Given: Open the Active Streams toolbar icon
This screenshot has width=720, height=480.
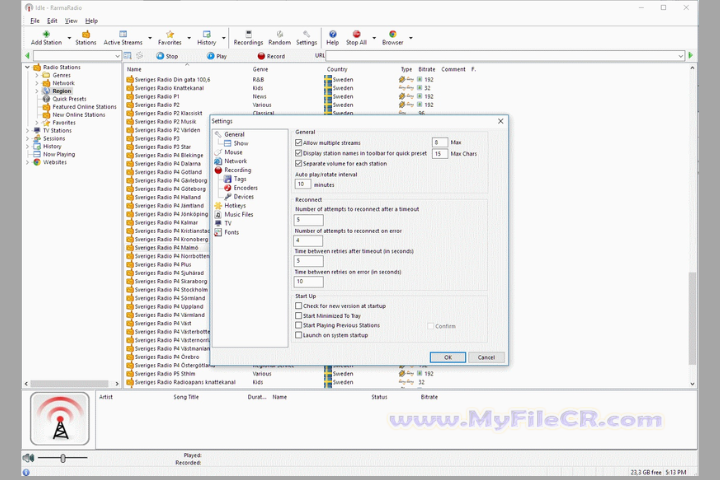Looking at the screenshot, I should pyautogui.click(x=123, y=38).
